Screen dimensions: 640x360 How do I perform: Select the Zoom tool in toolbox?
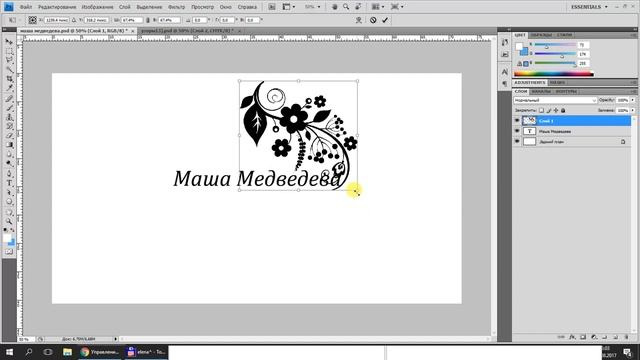(9, 221)
